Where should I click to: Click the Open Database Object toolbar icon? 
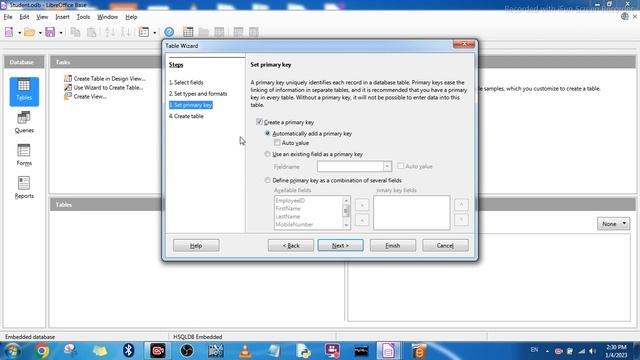[204, 32]
